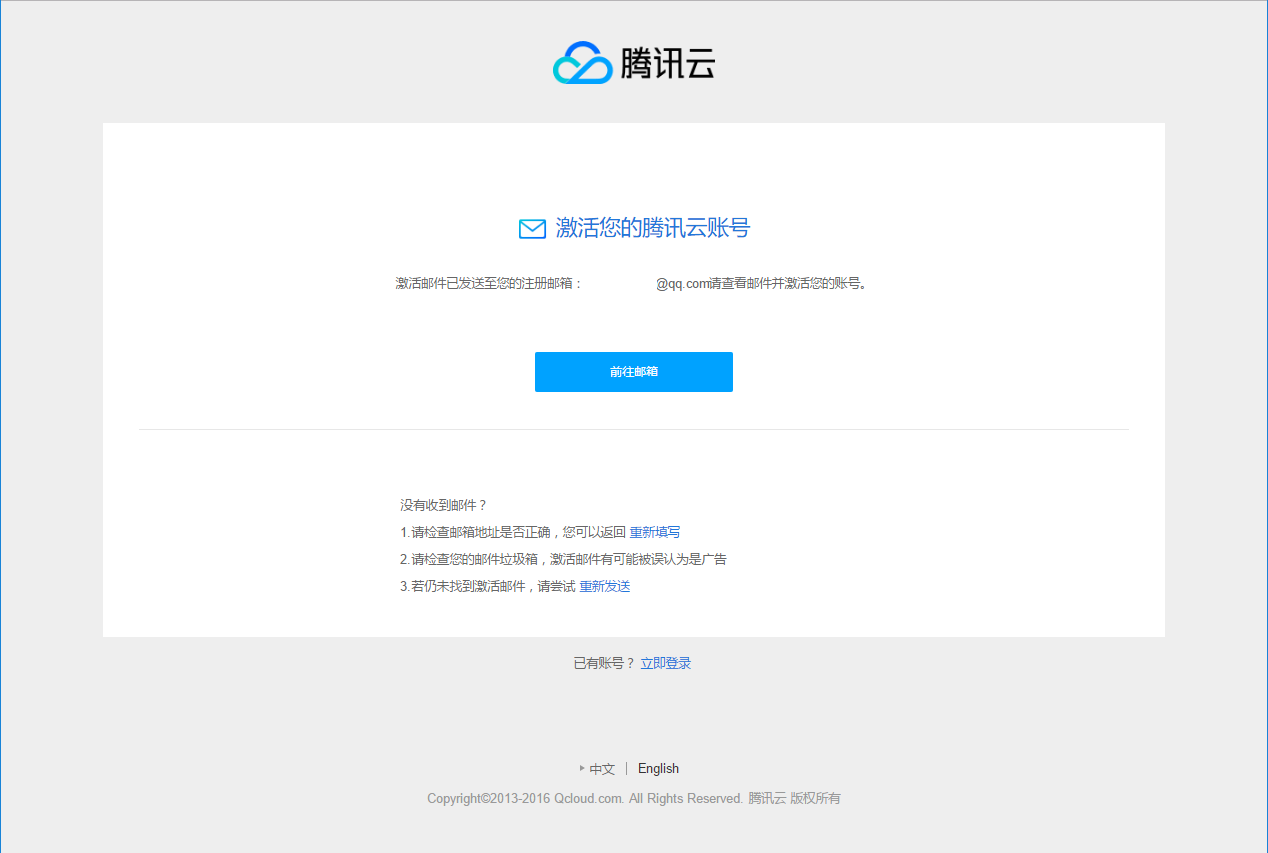Click the @qq.com email text

[682, 284]
